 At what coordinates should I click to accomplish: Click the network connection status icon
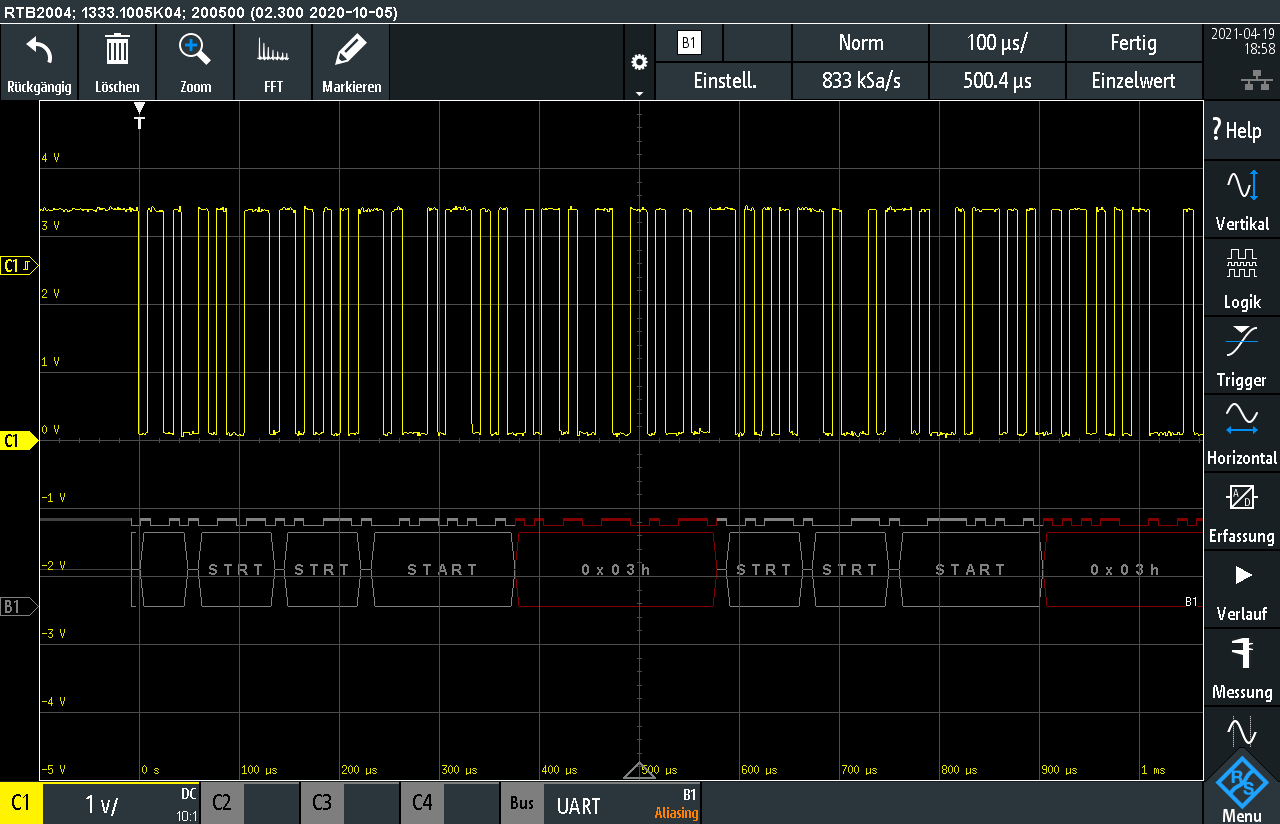[x=1255, y=82]
